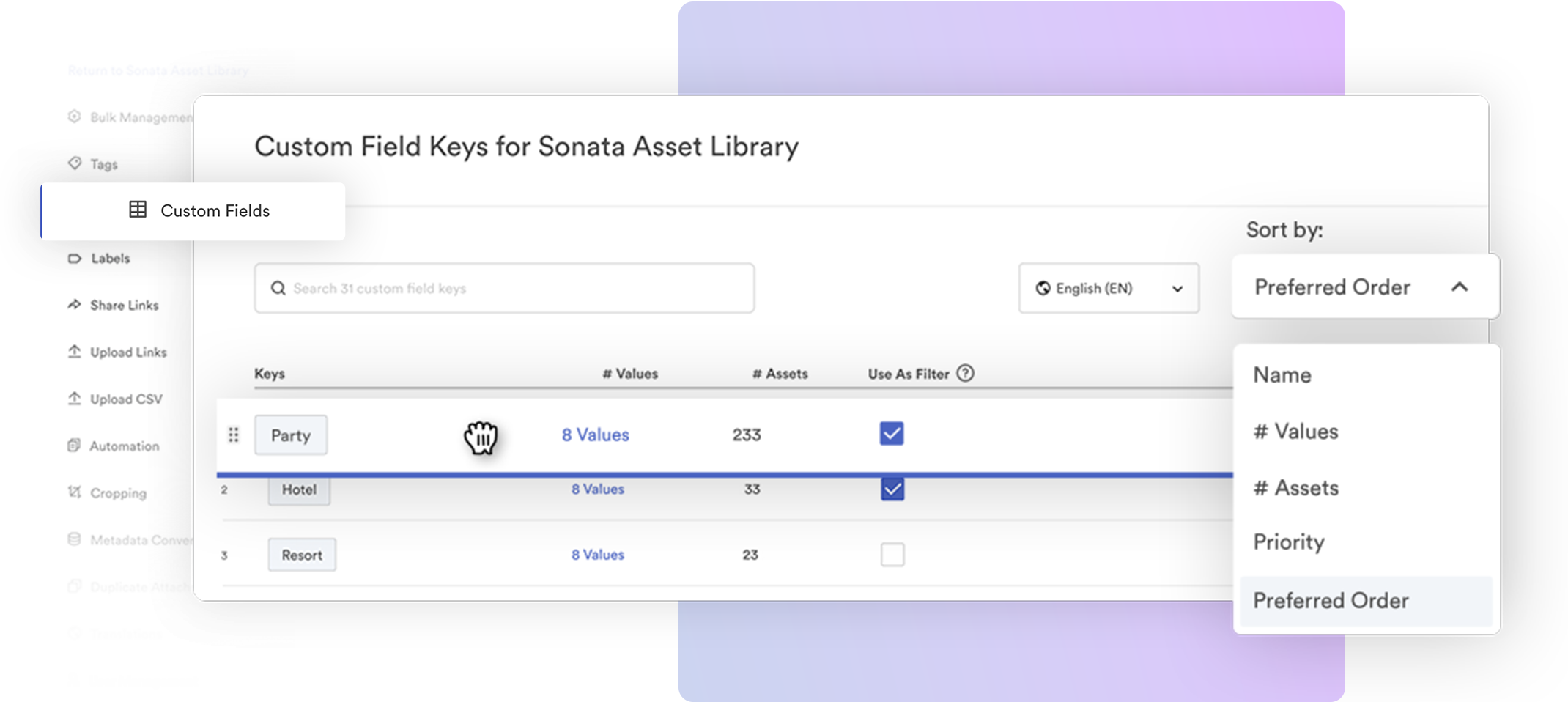Viewport: 1568px width, 702px height.
Task: Select Preferred Order in sort list
Action: pos(1366,601)
